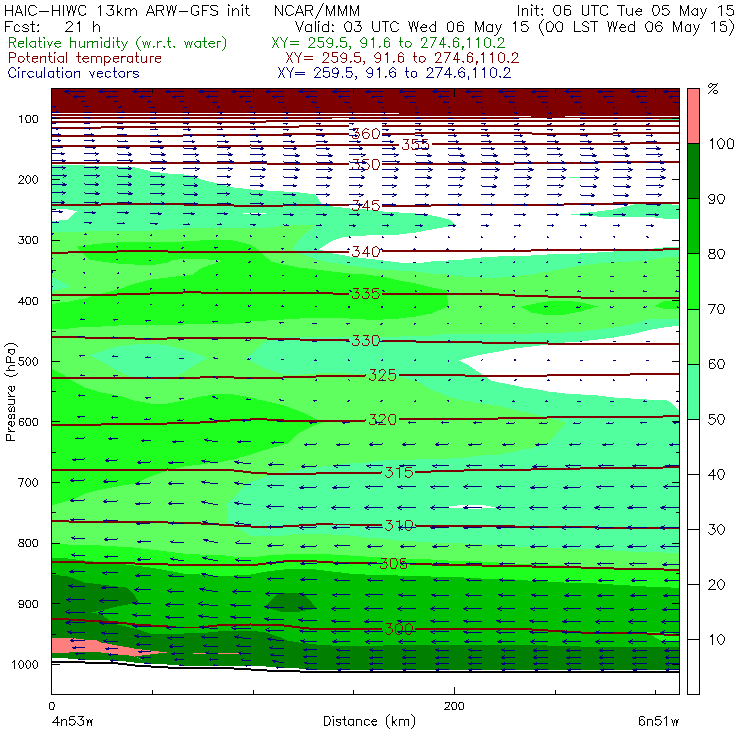Click the 315 contour label

coord(399,472)
